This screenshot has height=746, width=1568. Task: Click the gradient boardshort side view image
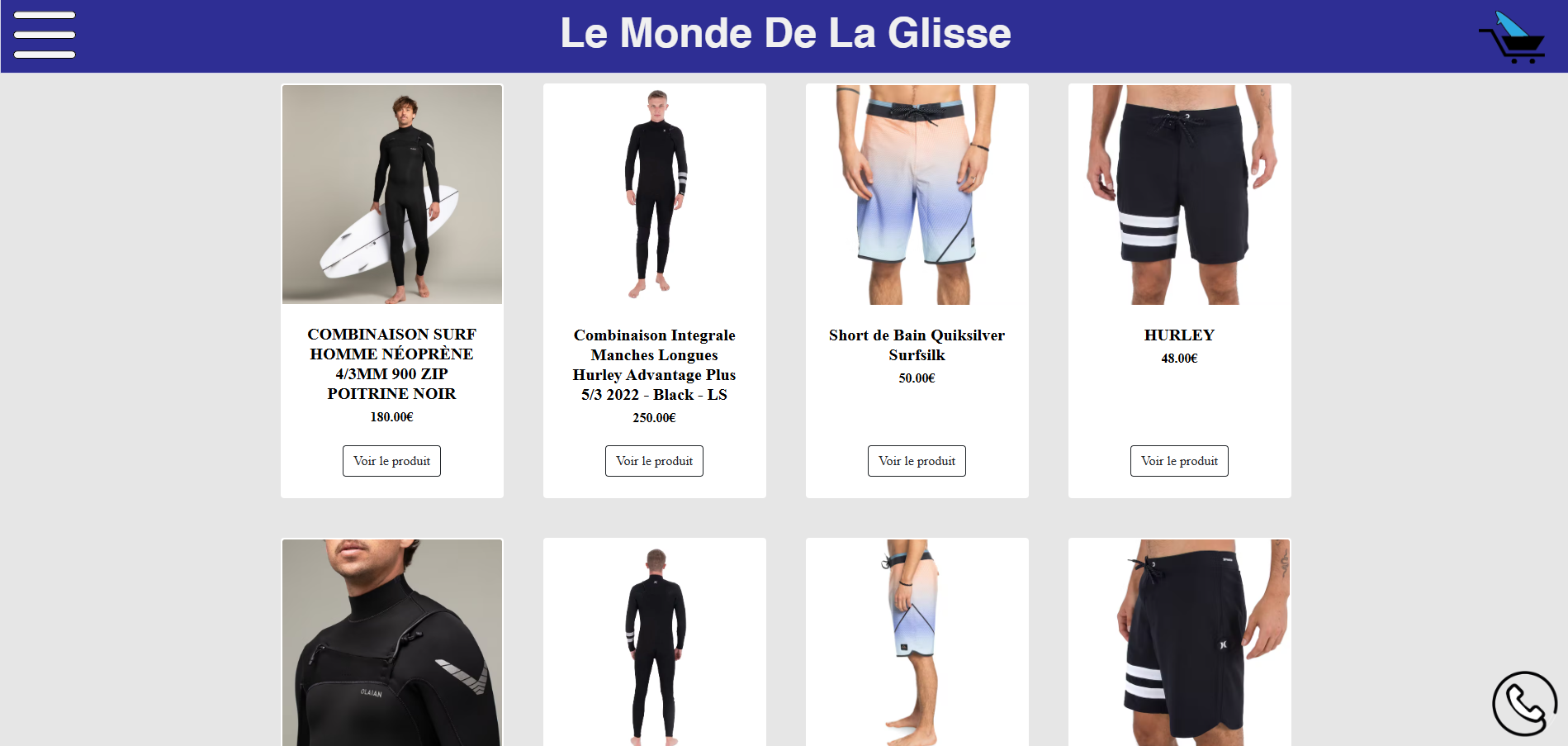pos(917,643)
